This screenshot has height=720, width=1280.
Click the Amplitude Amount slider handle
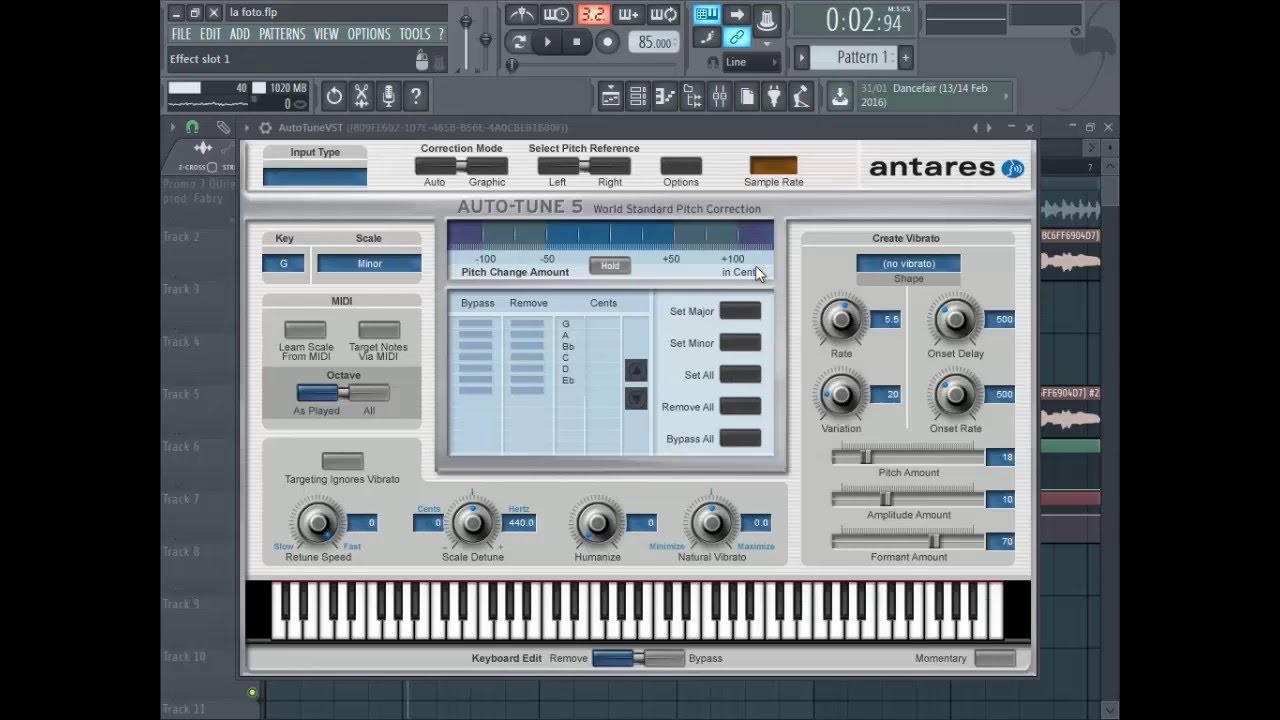click(885, 499)
